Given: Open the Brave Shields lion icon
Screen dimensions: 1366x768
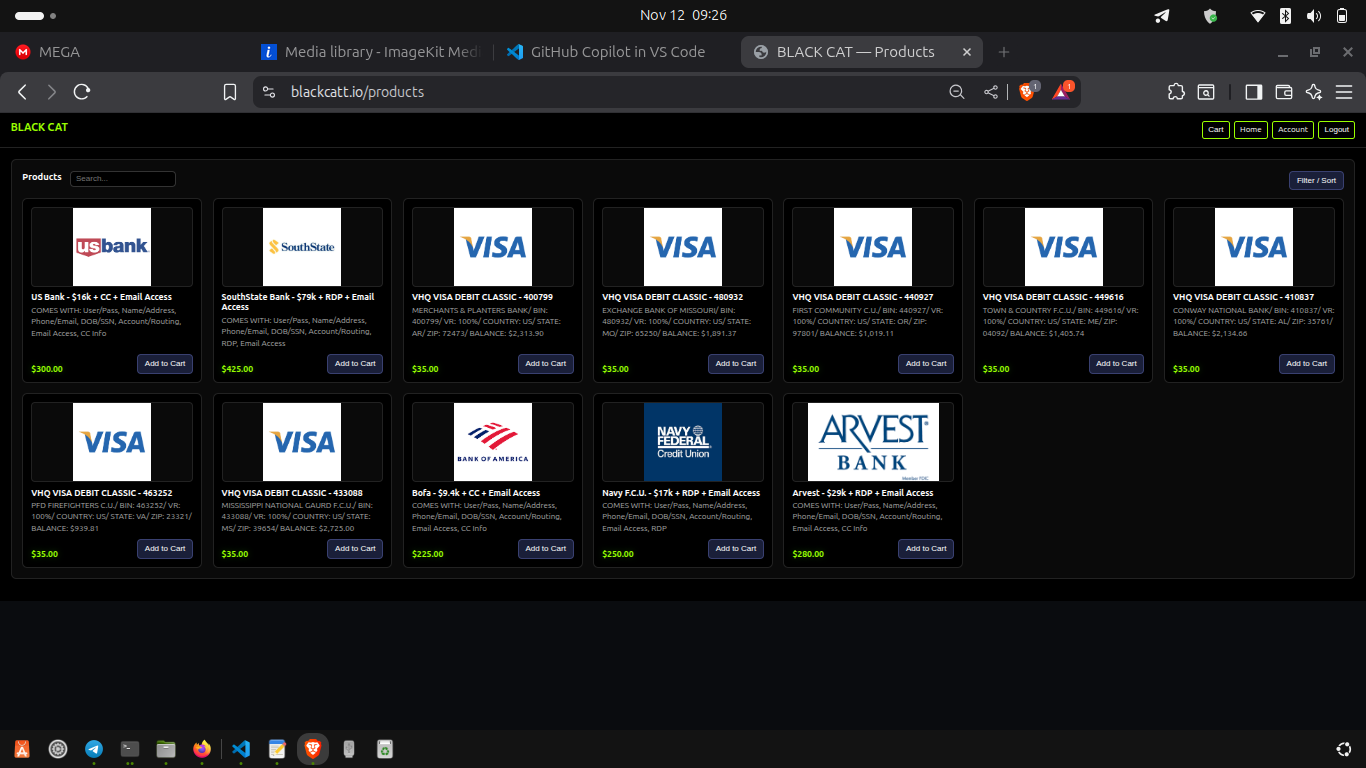Looking at the screenshot, I should click(x=1027, y=92).
